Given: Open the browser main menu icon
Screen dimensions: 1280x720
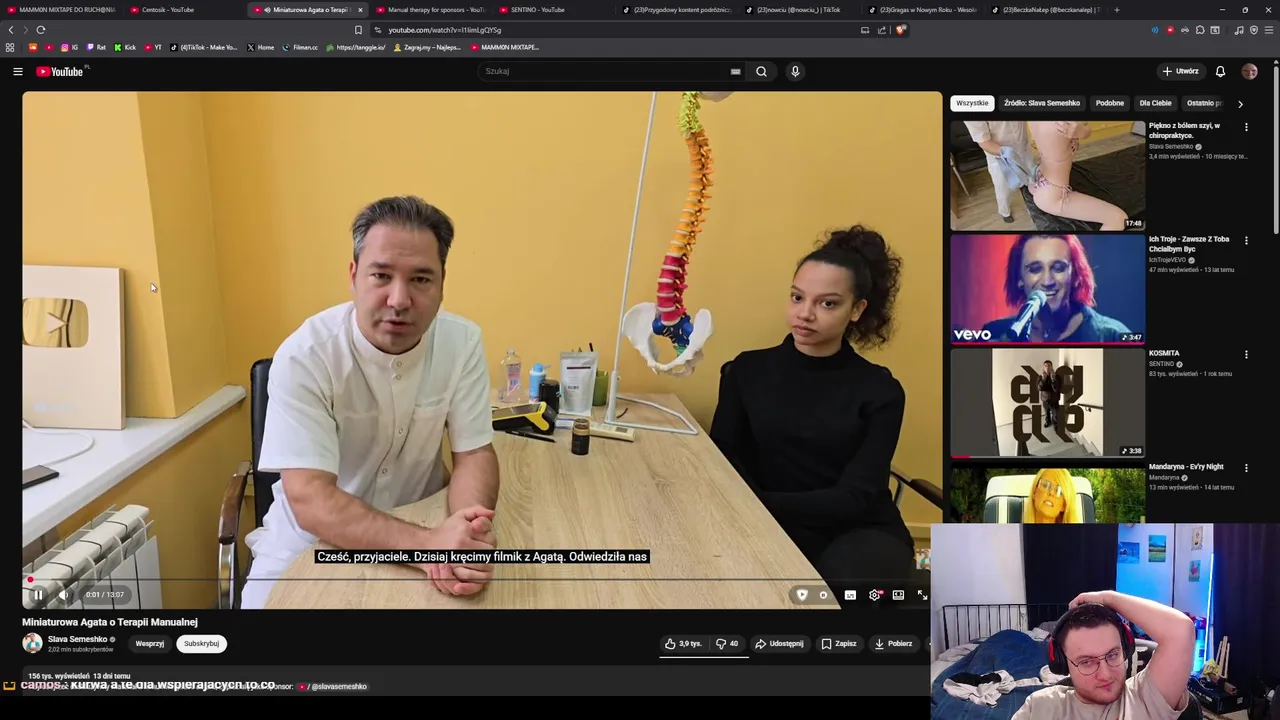Looking at the screenshot, I should pos(1268,30).
